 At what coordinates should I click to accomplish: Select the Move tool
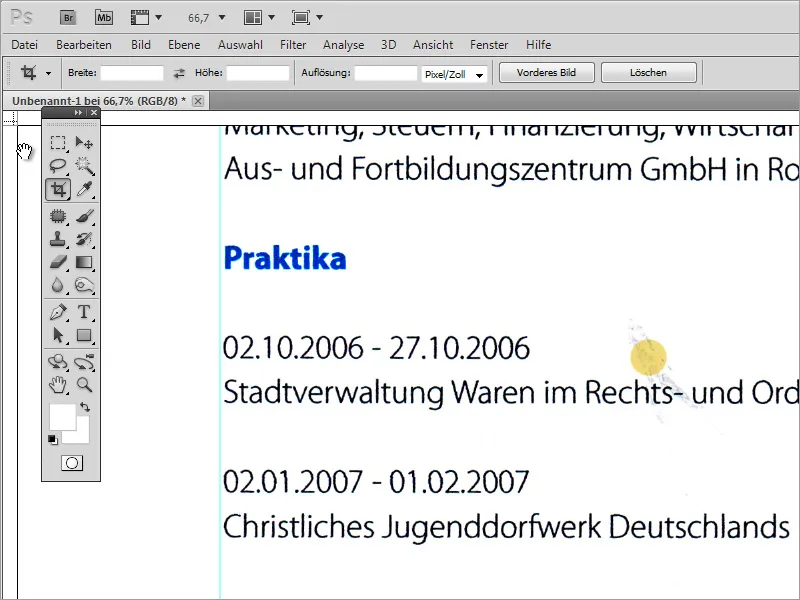tap(84, 143)
